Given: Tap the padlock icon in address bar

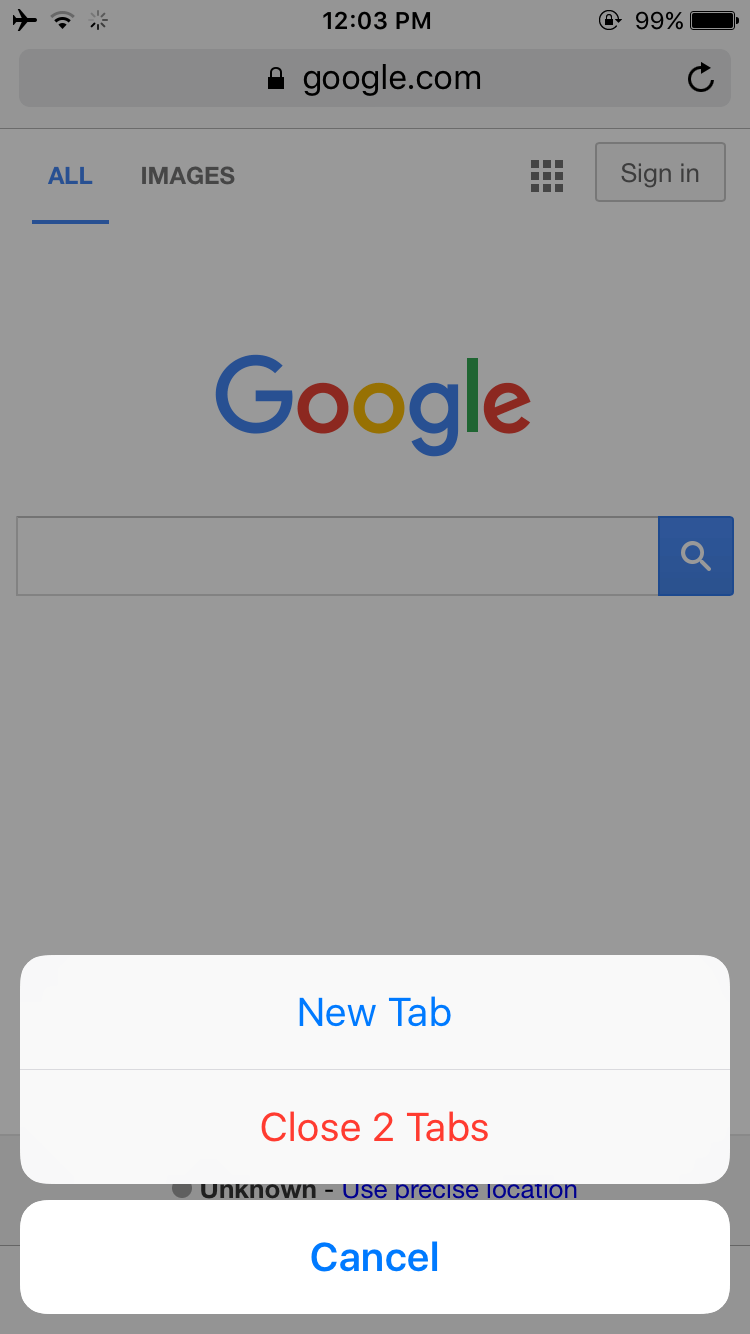Looking at the screenshot, I should (276, 79).
